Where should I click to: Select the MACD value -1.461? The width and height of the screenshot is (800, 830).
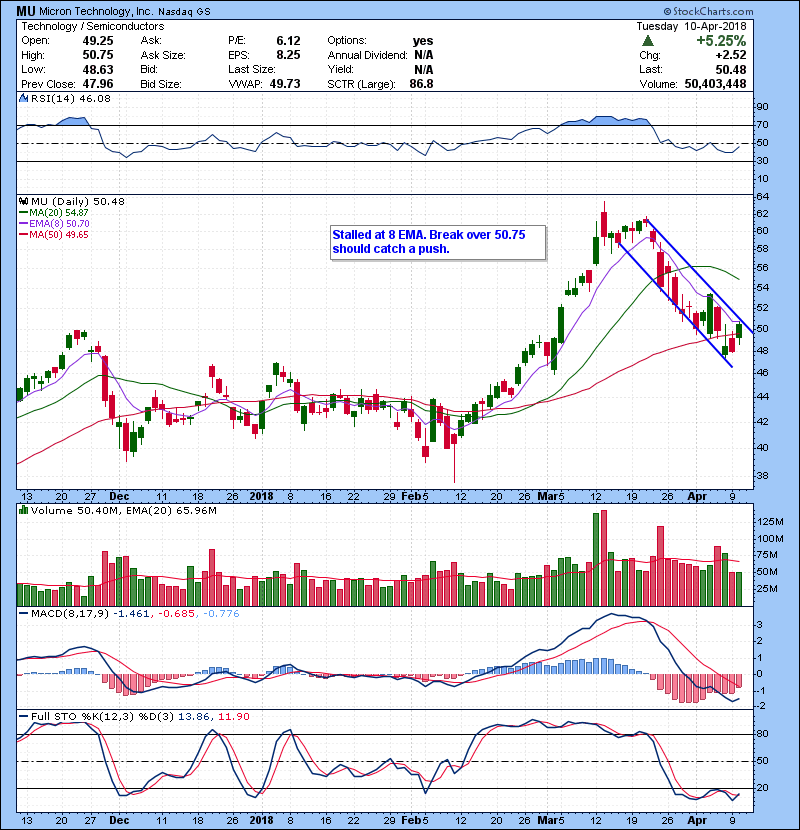pyautogui.click(x=131, y=614)
